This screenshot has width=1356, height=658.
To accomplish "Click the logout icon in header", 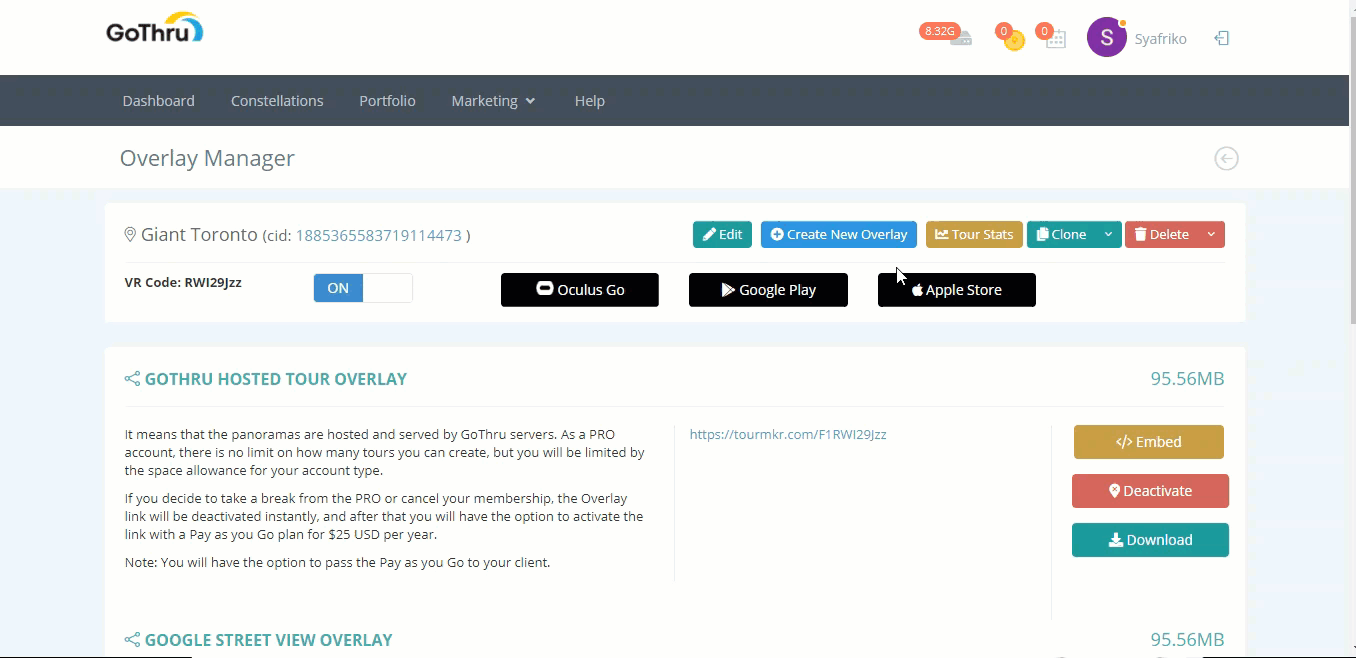I will (1221, 38).
